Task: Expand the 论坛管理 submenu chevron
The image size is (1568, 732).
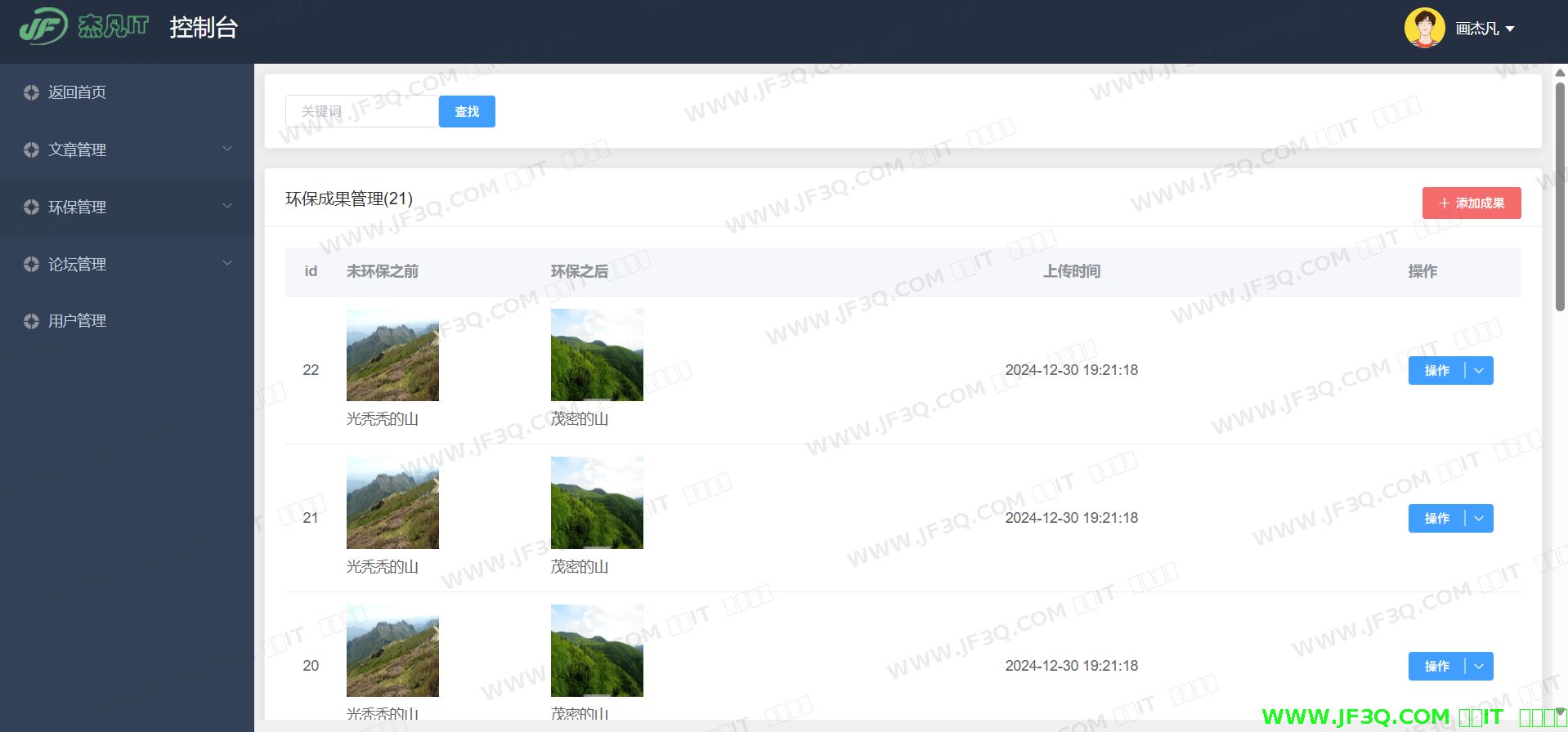Action: coord(227,263)
